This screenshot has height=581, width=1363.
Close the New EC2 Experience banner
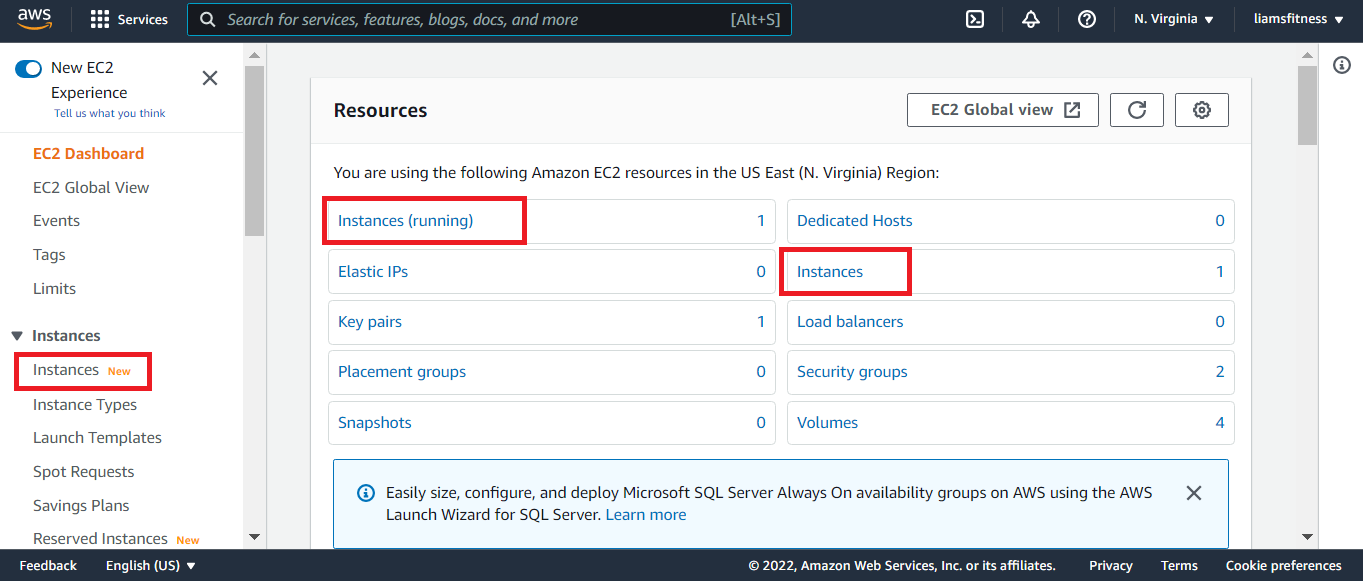[x=210, y=78]
